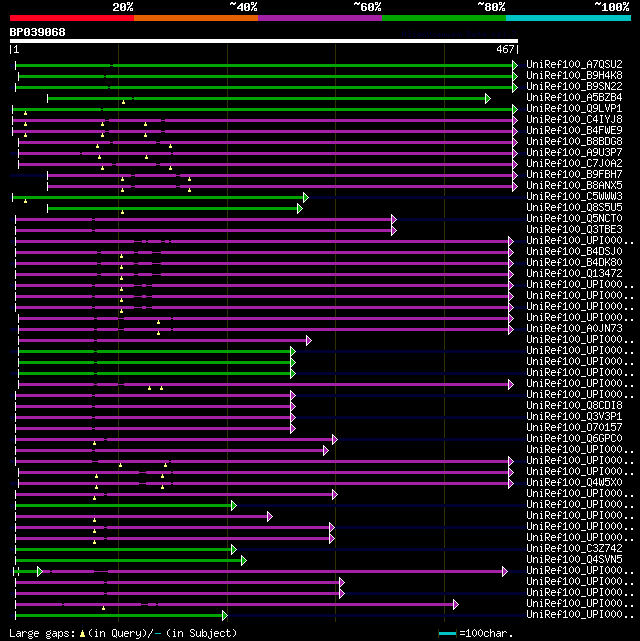Image resolution: width=640 pixels, height=641 pixels.
Task: Click the purple arrowhead ending the Q8CDI8 alignment
Action: tap(293, 406)
